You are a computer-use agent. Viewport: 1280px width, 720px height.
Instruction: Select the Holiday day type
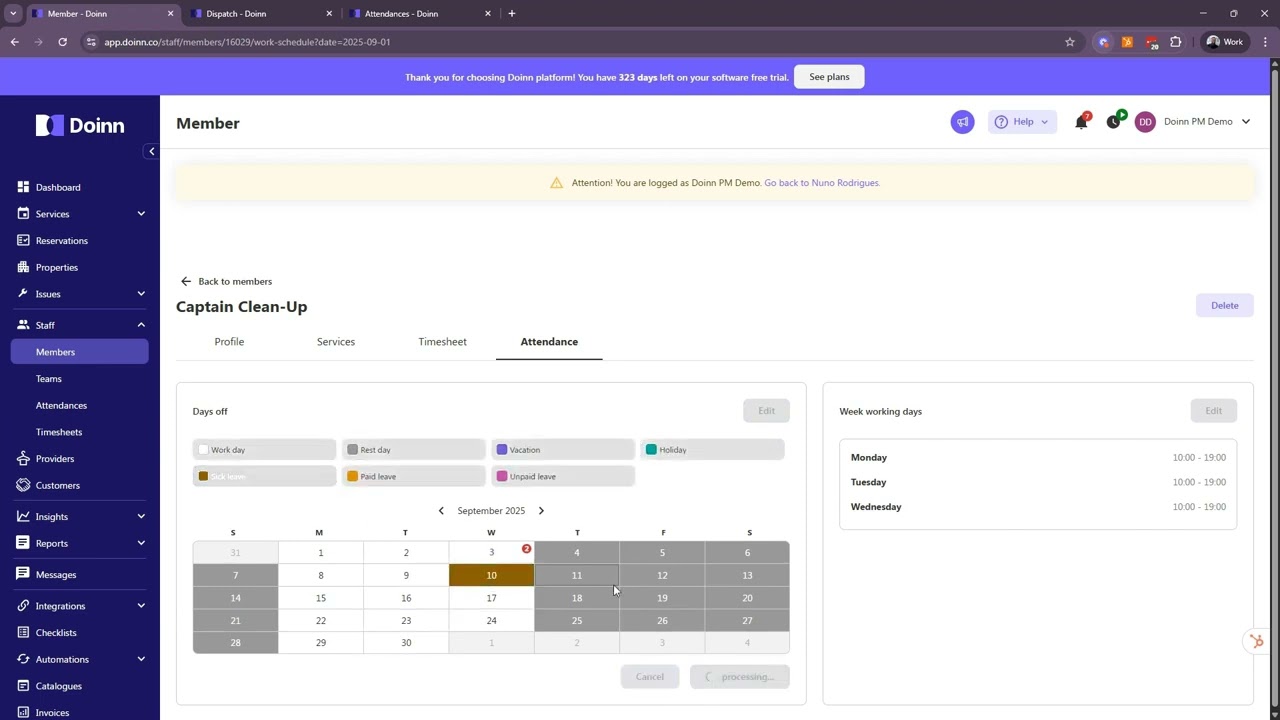[712, 450]
